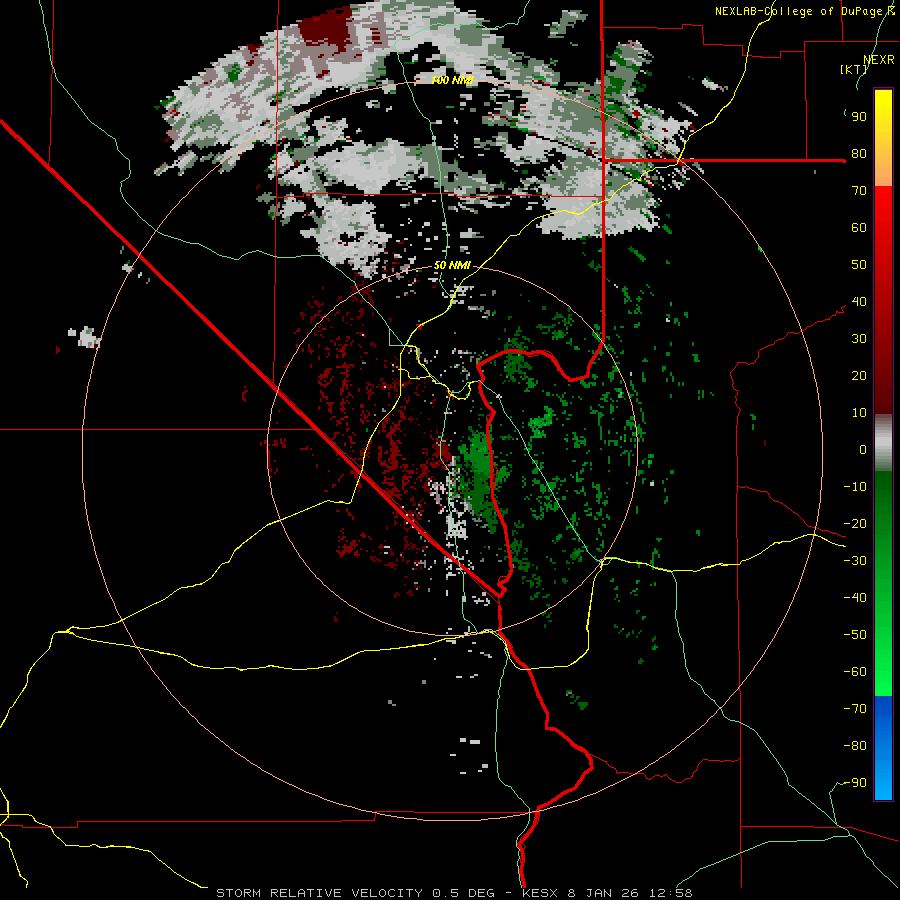
Task: Click the 0 value on the velocity scale
Action: point(863,450)
